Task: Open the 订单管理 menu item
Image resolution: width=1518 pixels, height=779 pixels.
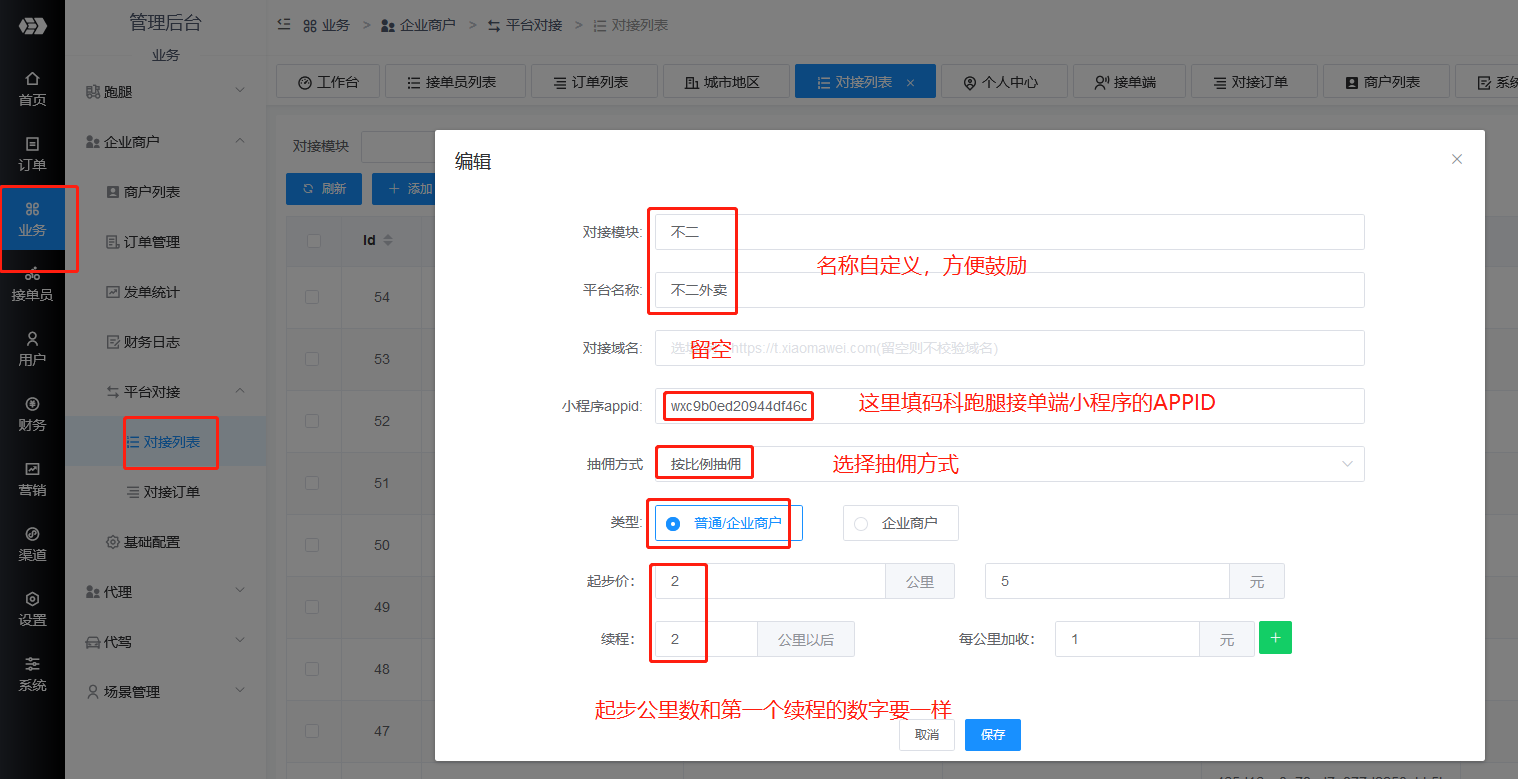Action: [x=166, y=242]
